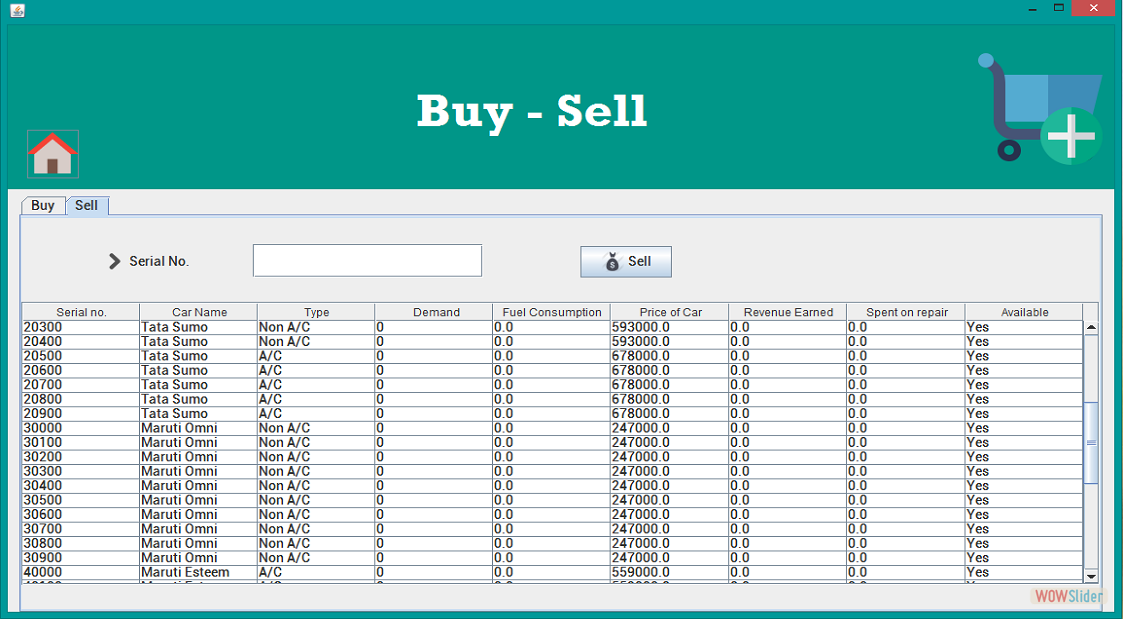Click Maruti Esteem car name cell
Image resolution: width=1123 pixels, height=619 pixels.
click(199, 572)
